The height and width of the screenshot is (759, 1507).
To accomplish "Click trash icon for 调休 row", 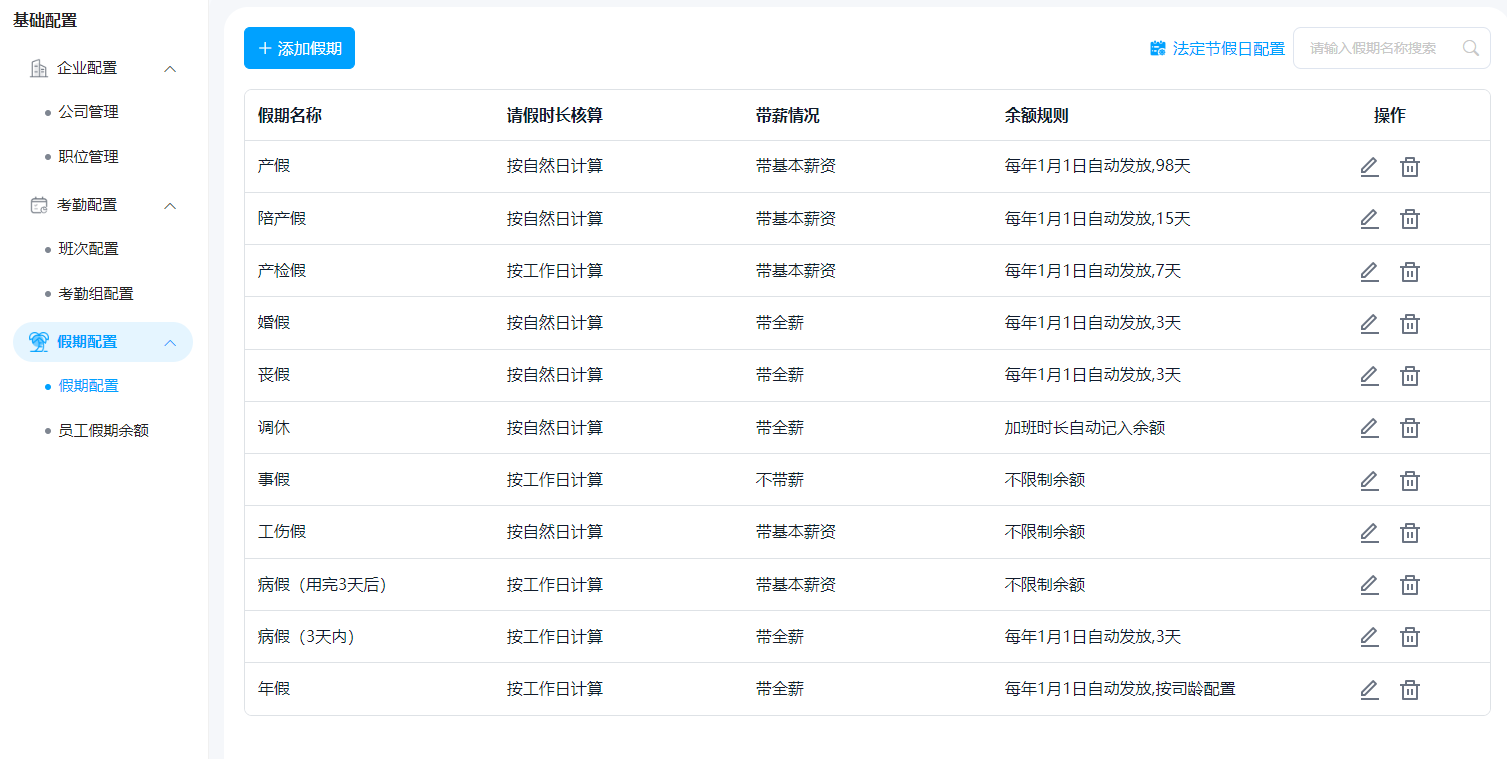I will tap(1409, 428).
